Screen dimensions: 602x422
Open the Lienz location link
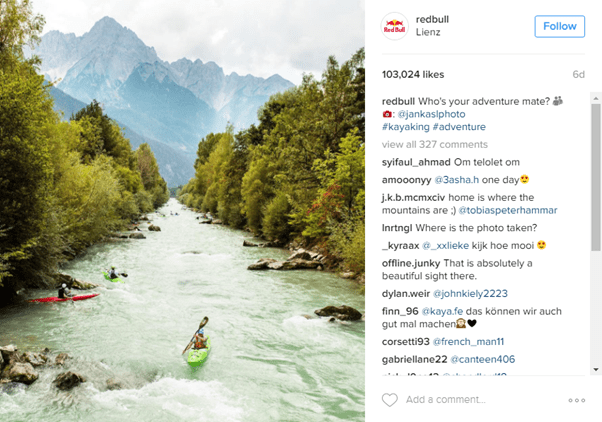428,32
